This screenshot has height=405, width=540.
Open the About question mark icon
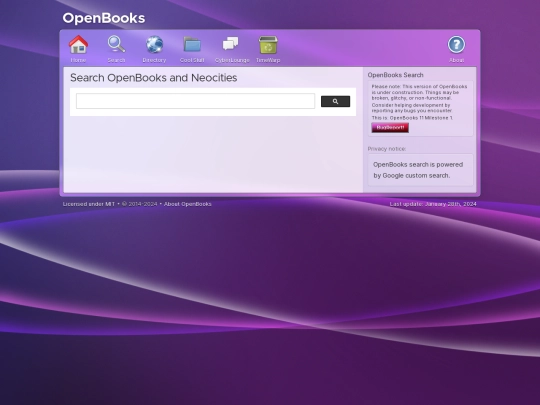pos(456,45)
